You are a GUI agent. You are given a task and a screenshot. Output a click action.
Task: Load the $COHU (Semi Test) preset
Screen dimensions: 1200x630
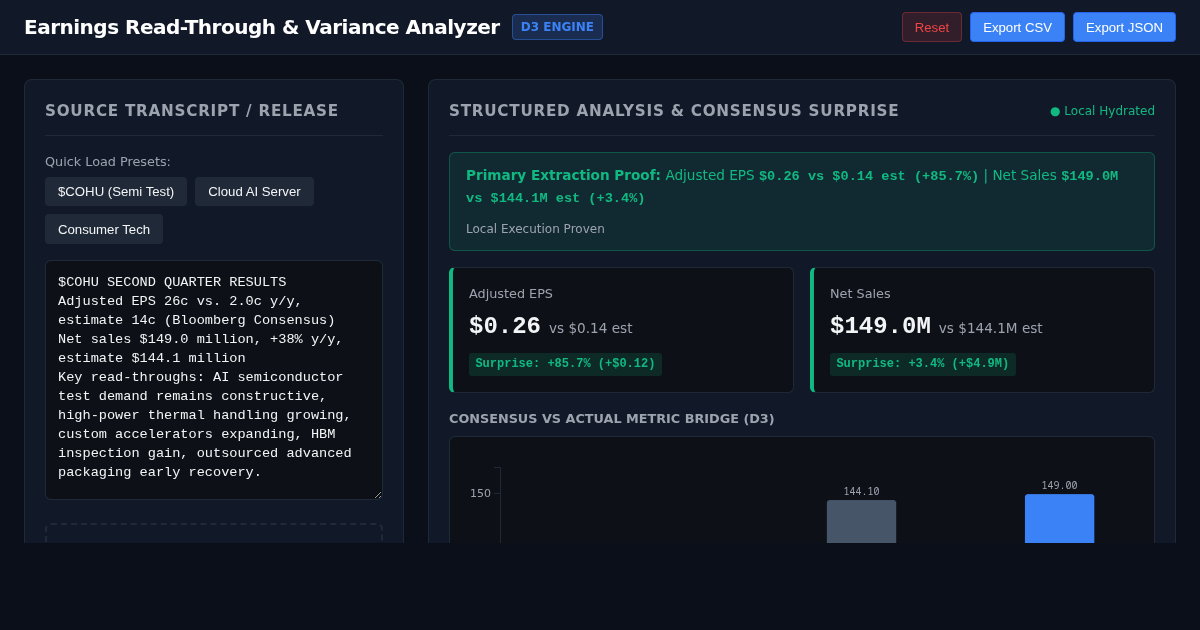tap(116, 191)
